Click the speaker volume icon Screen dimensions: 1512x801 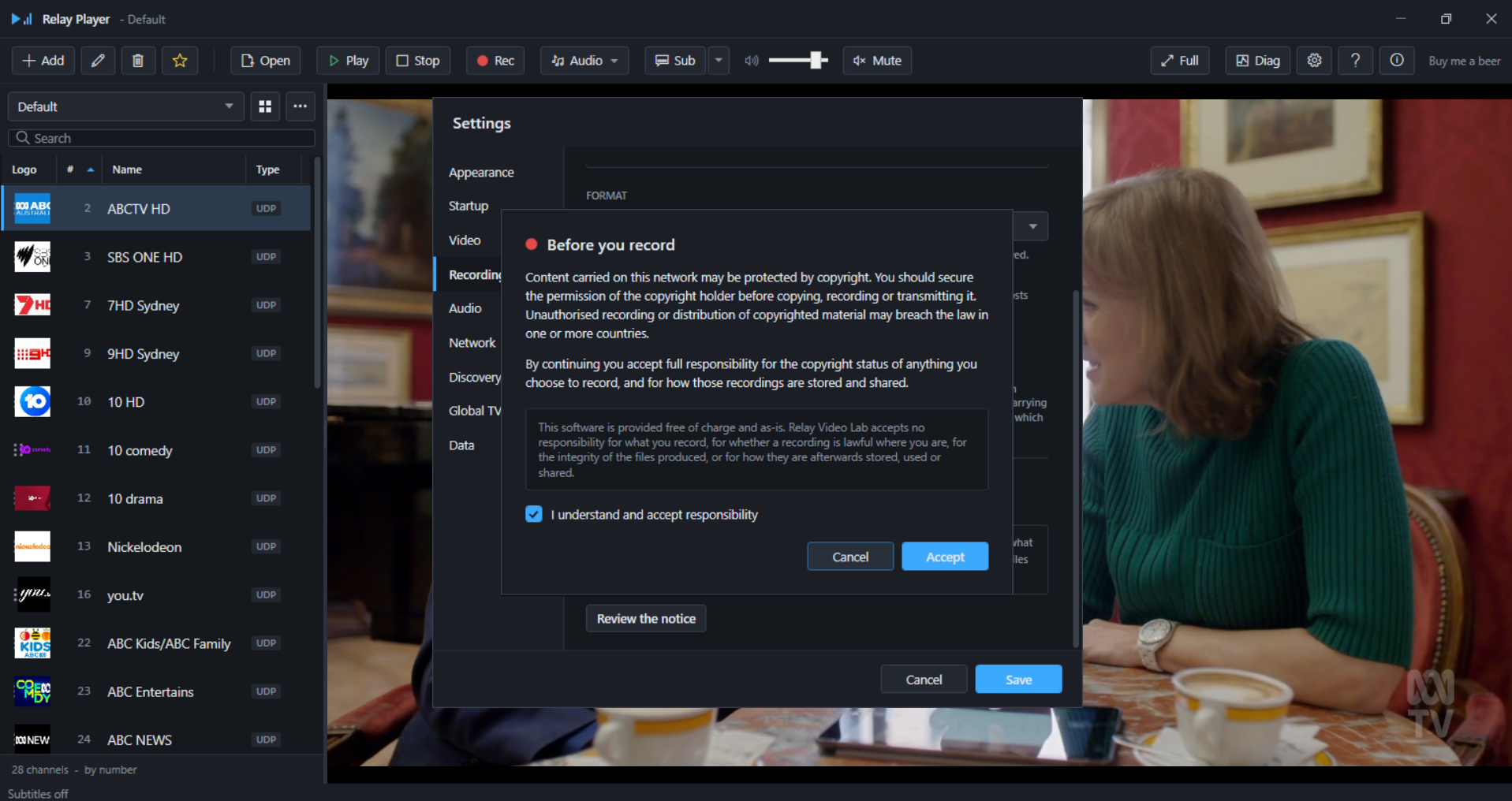point(752,61)
